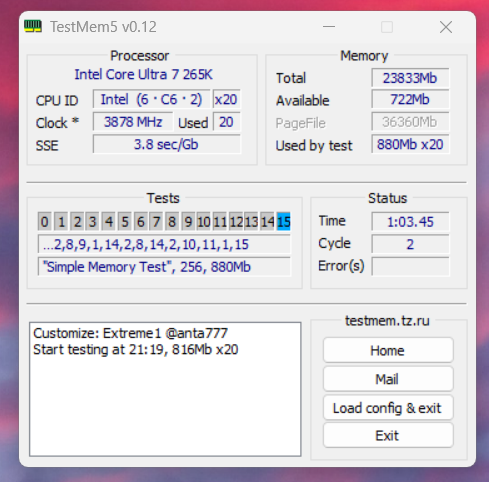Image resolution: width=489 pixels, height=482 pixels.
Task: Click the 3.8 sec/Gb SSE value
Action: (x=166, y=144)
